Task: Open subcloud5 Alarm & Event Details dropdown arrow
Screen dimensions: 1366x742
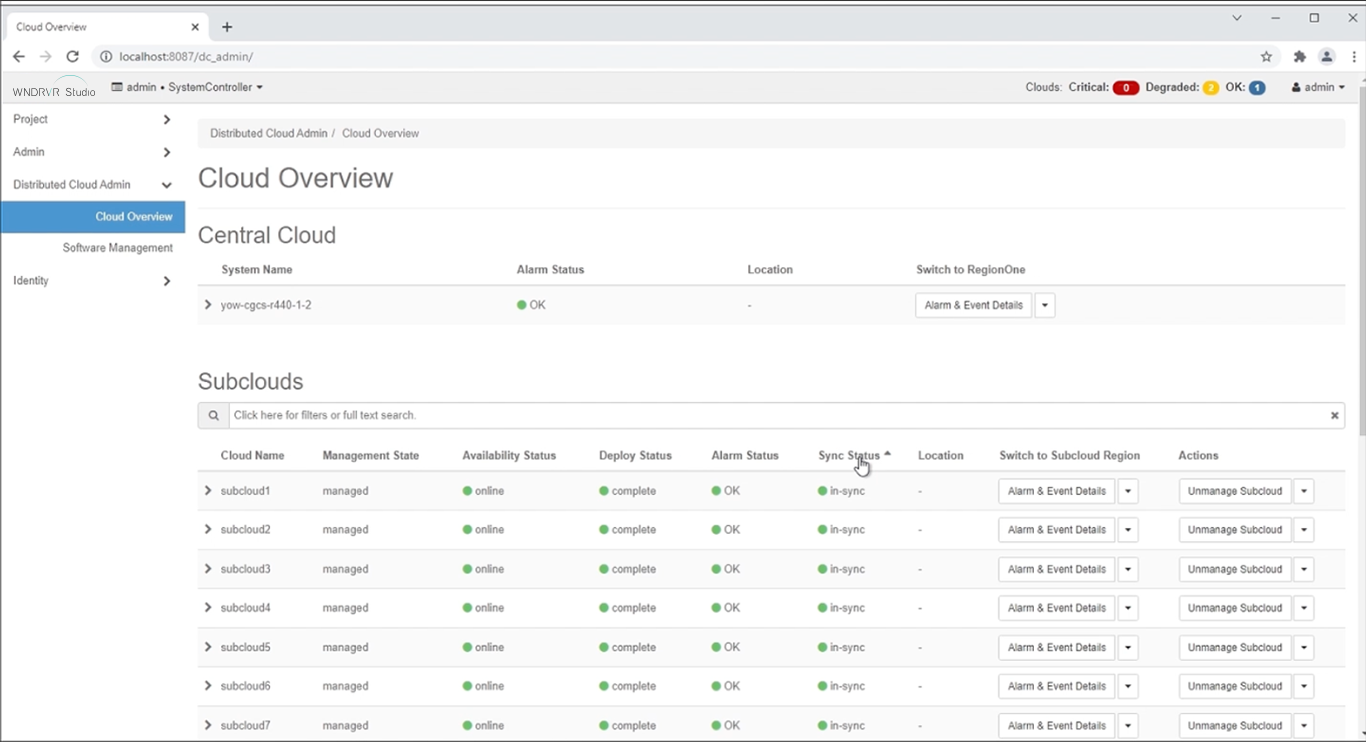Action: coord(1128,647)
